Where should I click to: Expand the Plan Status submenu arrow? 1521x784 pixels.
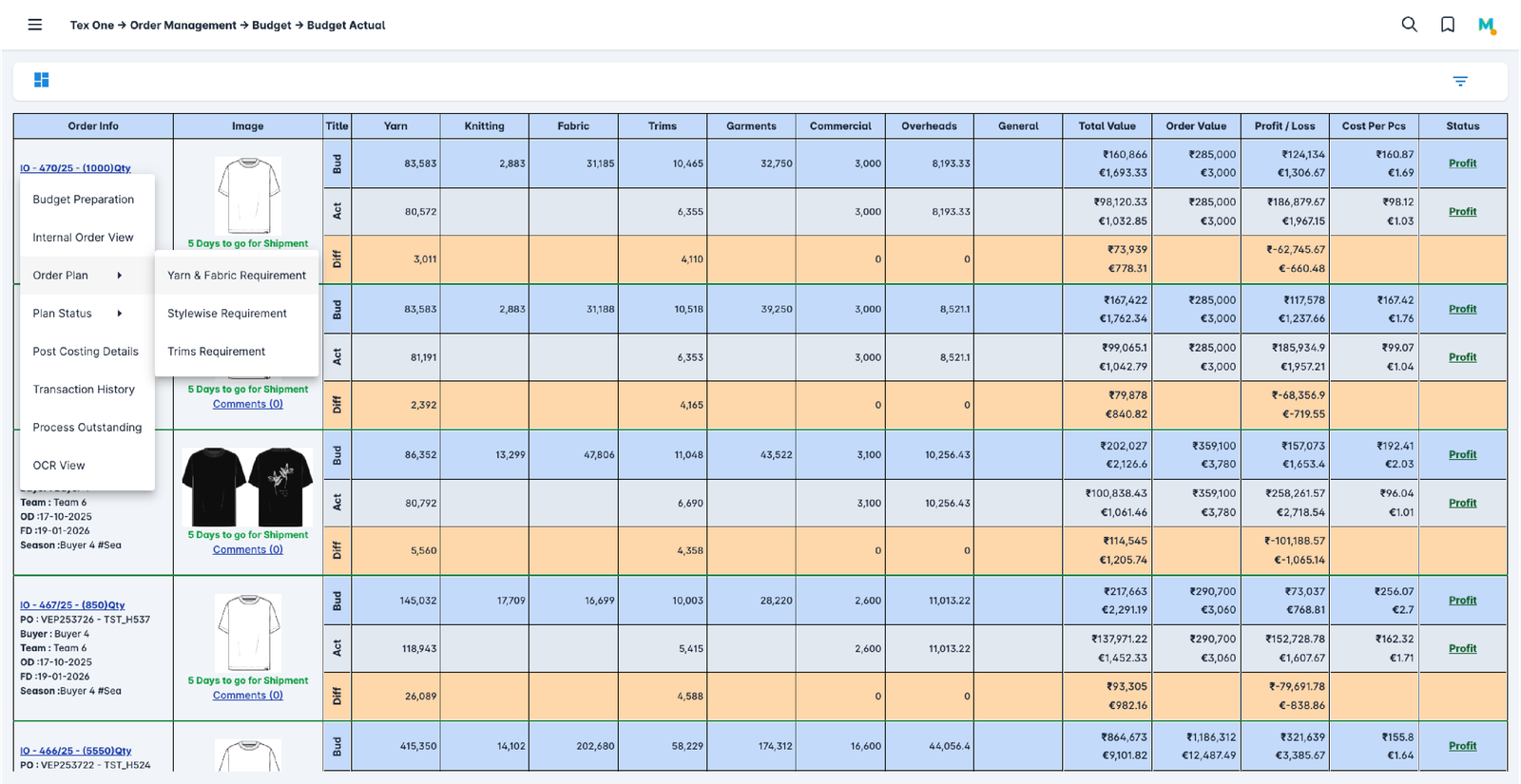(x=120, y=314)
